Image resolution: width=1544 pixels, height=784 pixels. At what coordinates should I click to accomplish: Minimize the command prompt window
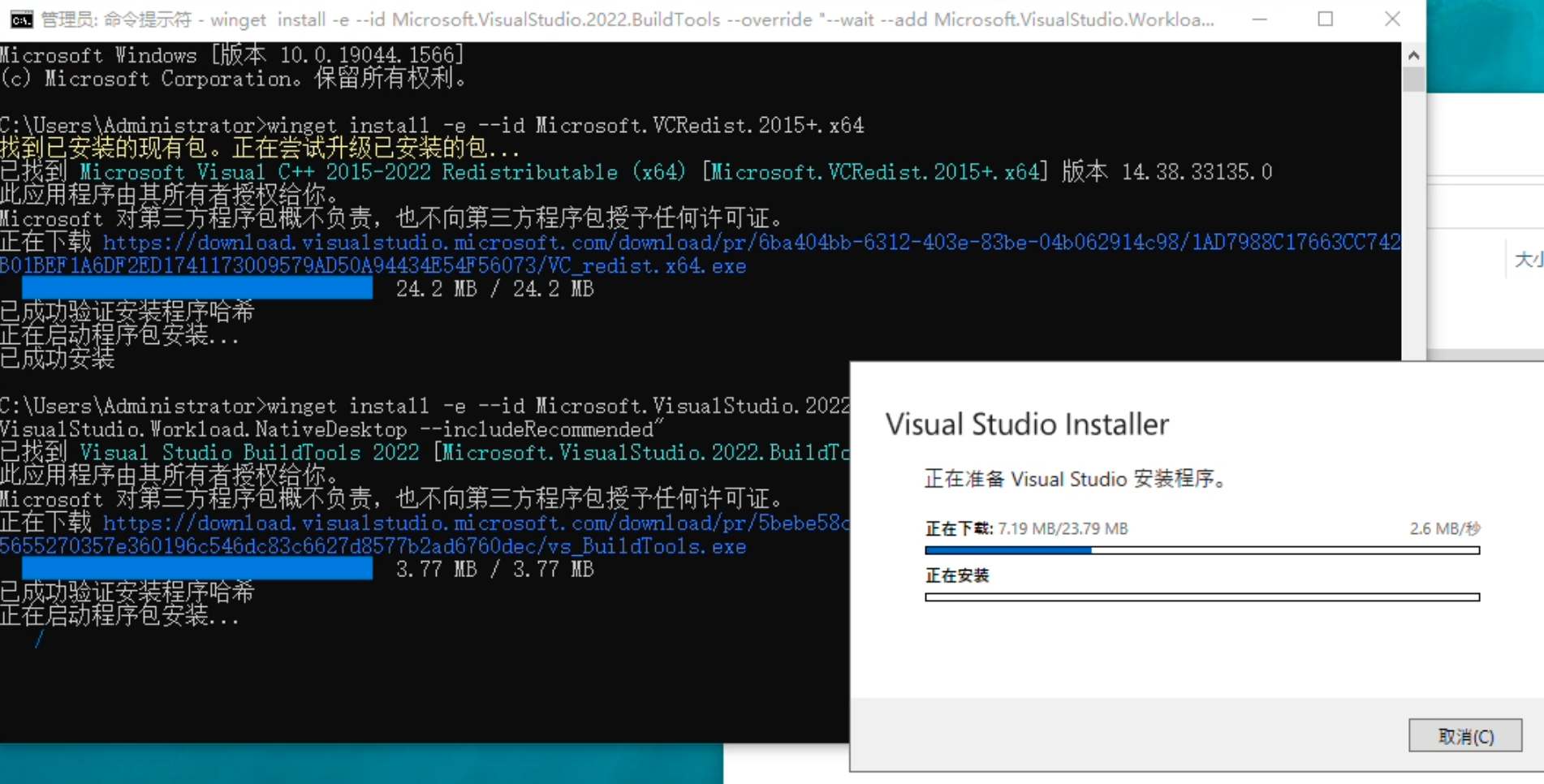(x=1259, y=19)
